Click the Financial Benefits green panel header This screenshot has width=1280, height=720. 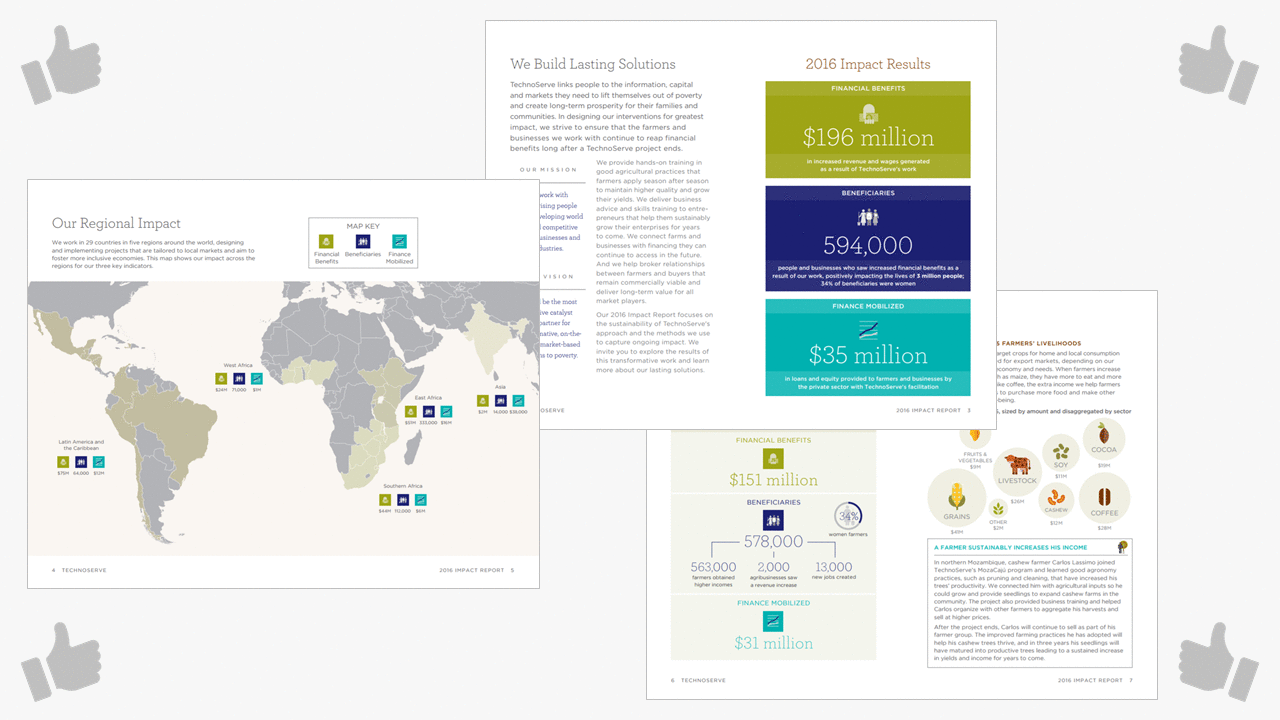(x=867, y=88)
